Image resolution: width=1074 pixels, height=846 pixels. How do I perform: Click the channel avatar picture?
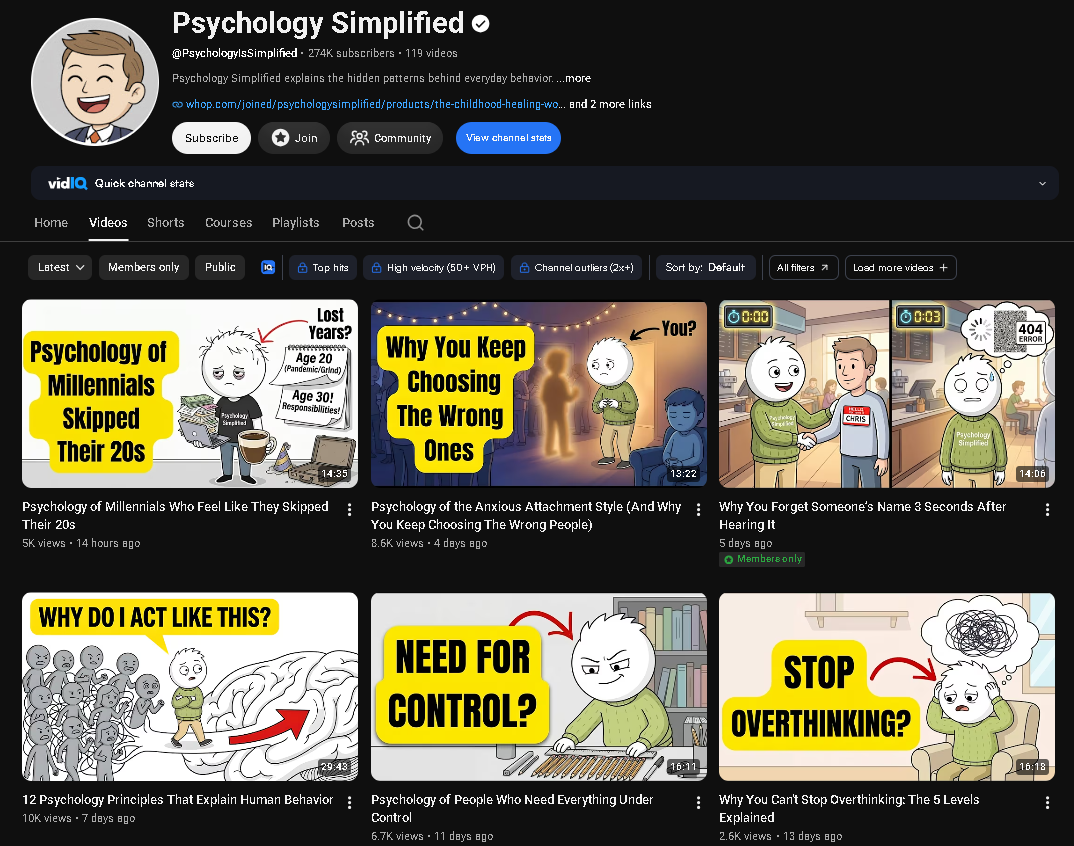[95, 82]
